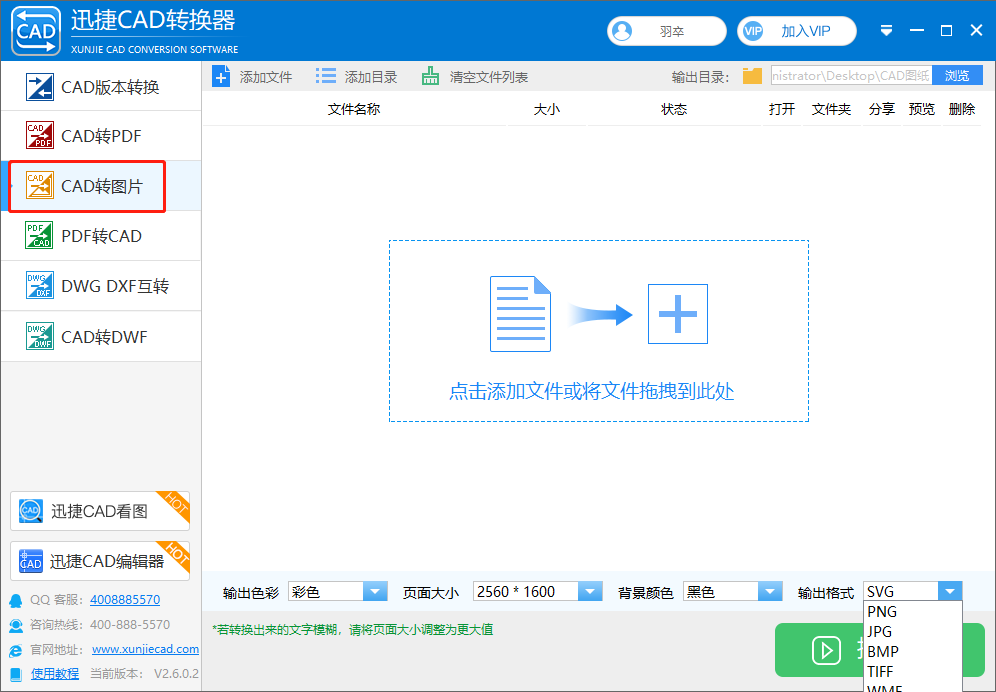The height and width of the screenshot is (692, 996).
Task: Open the www.xunjiecad.com website link
Action: point(145,649)
